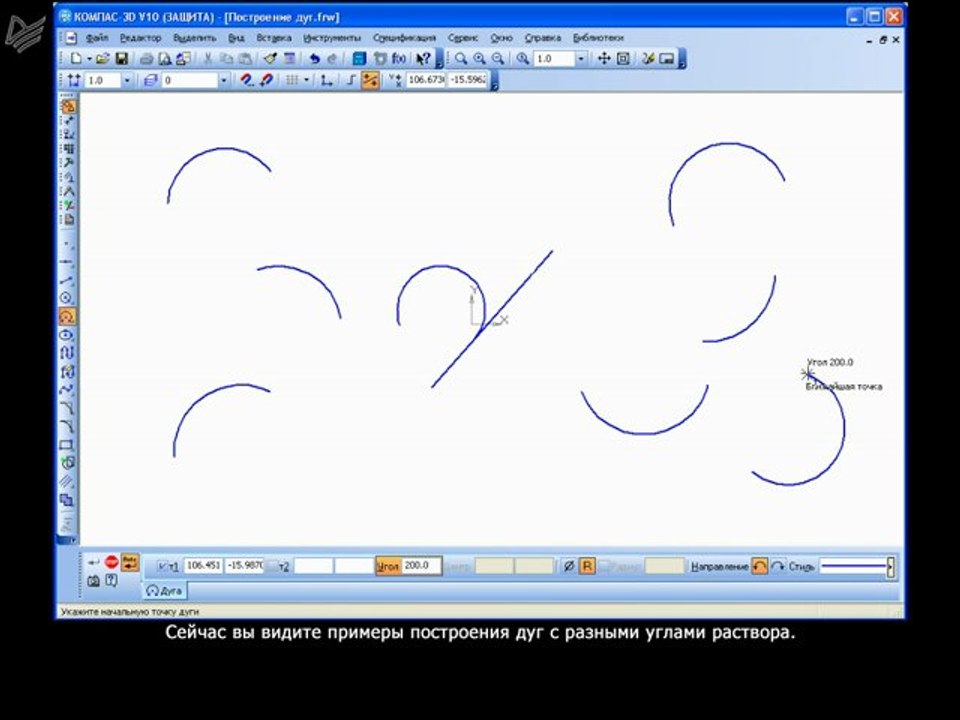This screenshot has width=960, height=720.
Task: Expand the left toolbar bottom arrow
Action: click(71, 539)
